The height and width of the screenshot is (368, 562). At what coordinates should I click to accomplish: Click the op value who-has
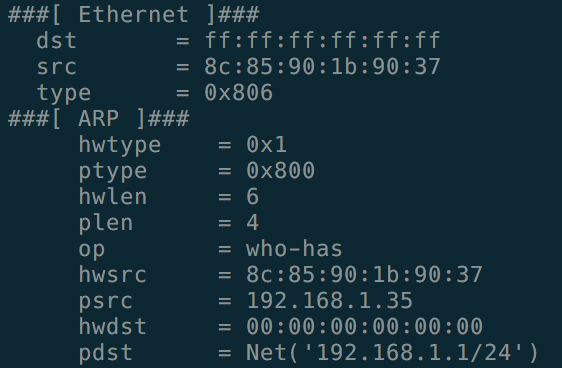pos(294,249)
